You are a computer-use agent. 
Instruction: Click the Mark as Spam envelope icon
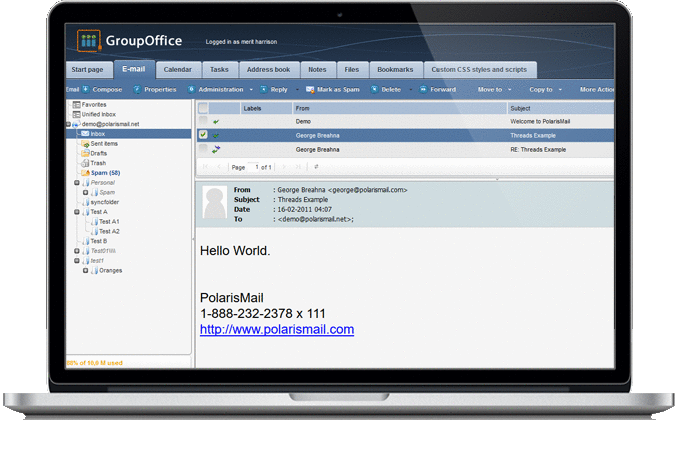point(310,89)
